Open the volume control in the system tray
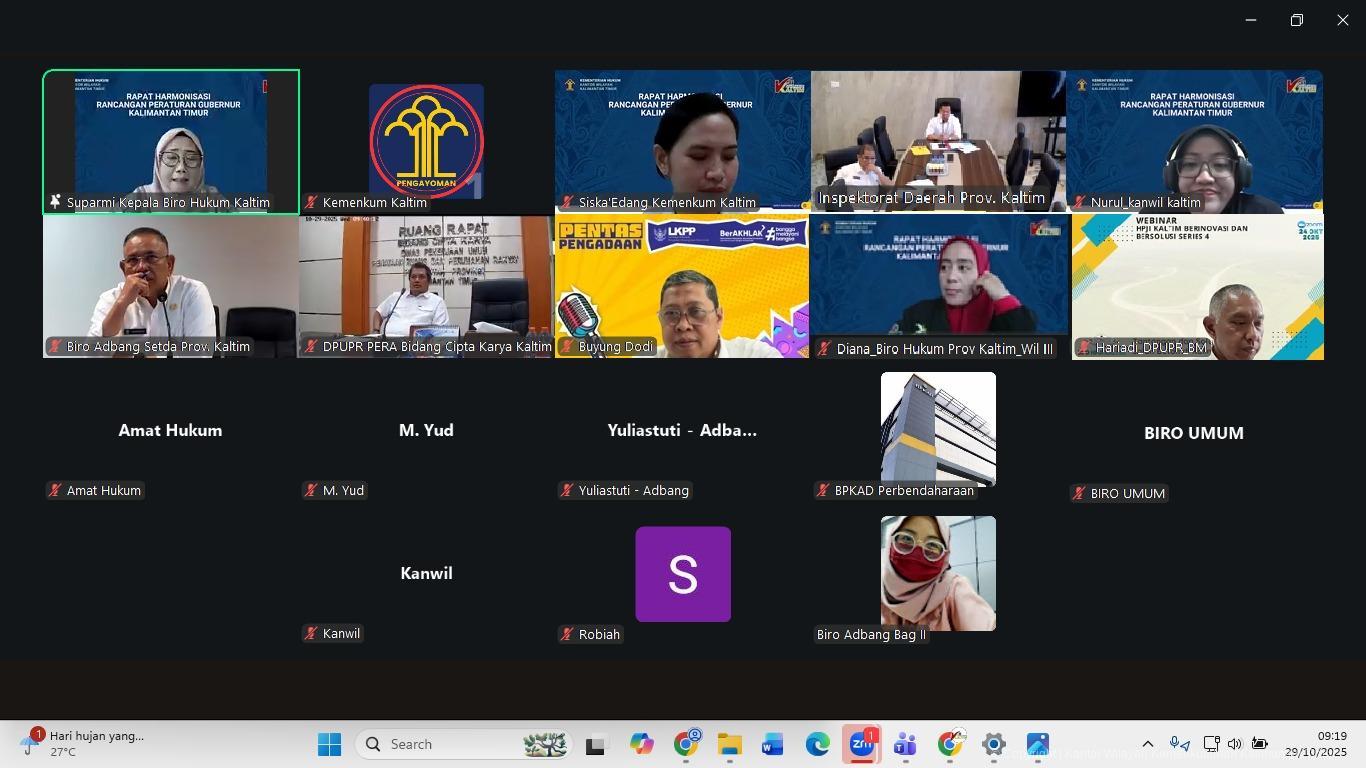The image size is (1366, 768). pyautogui.click(x=1235, y=744)
